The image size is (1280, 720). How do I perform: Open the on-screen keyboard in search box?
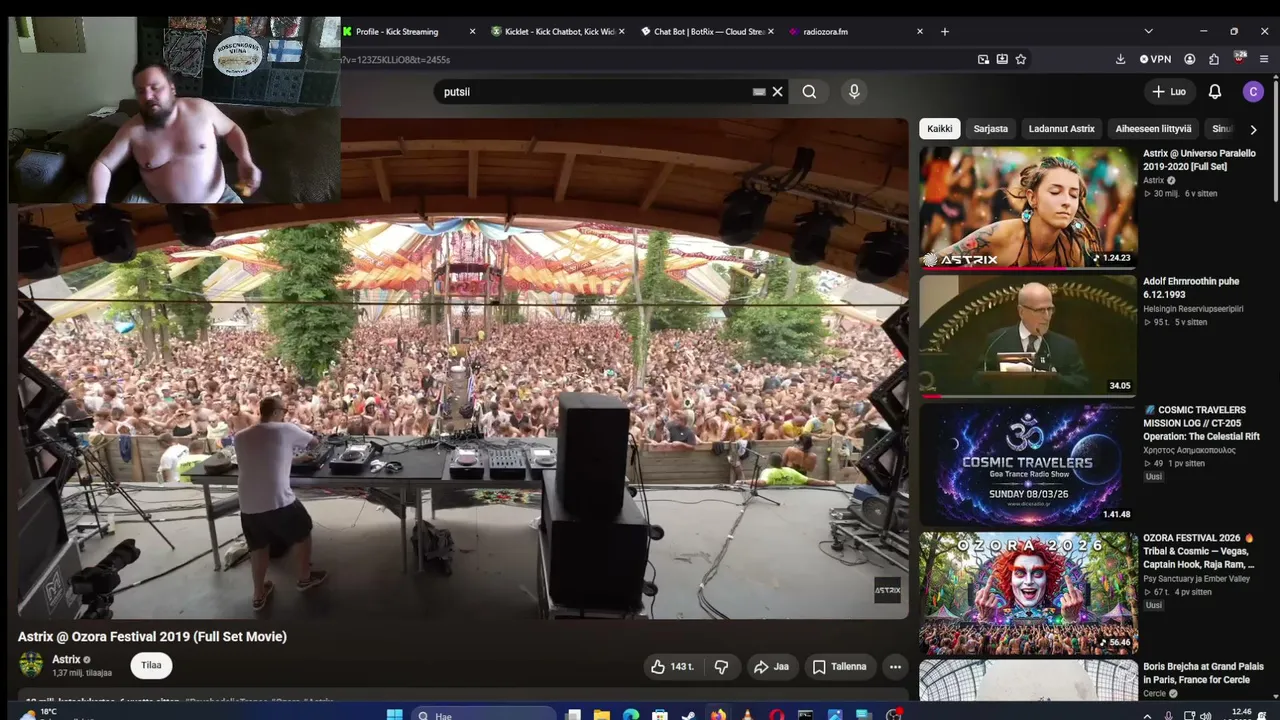click(x=759, y=92)
